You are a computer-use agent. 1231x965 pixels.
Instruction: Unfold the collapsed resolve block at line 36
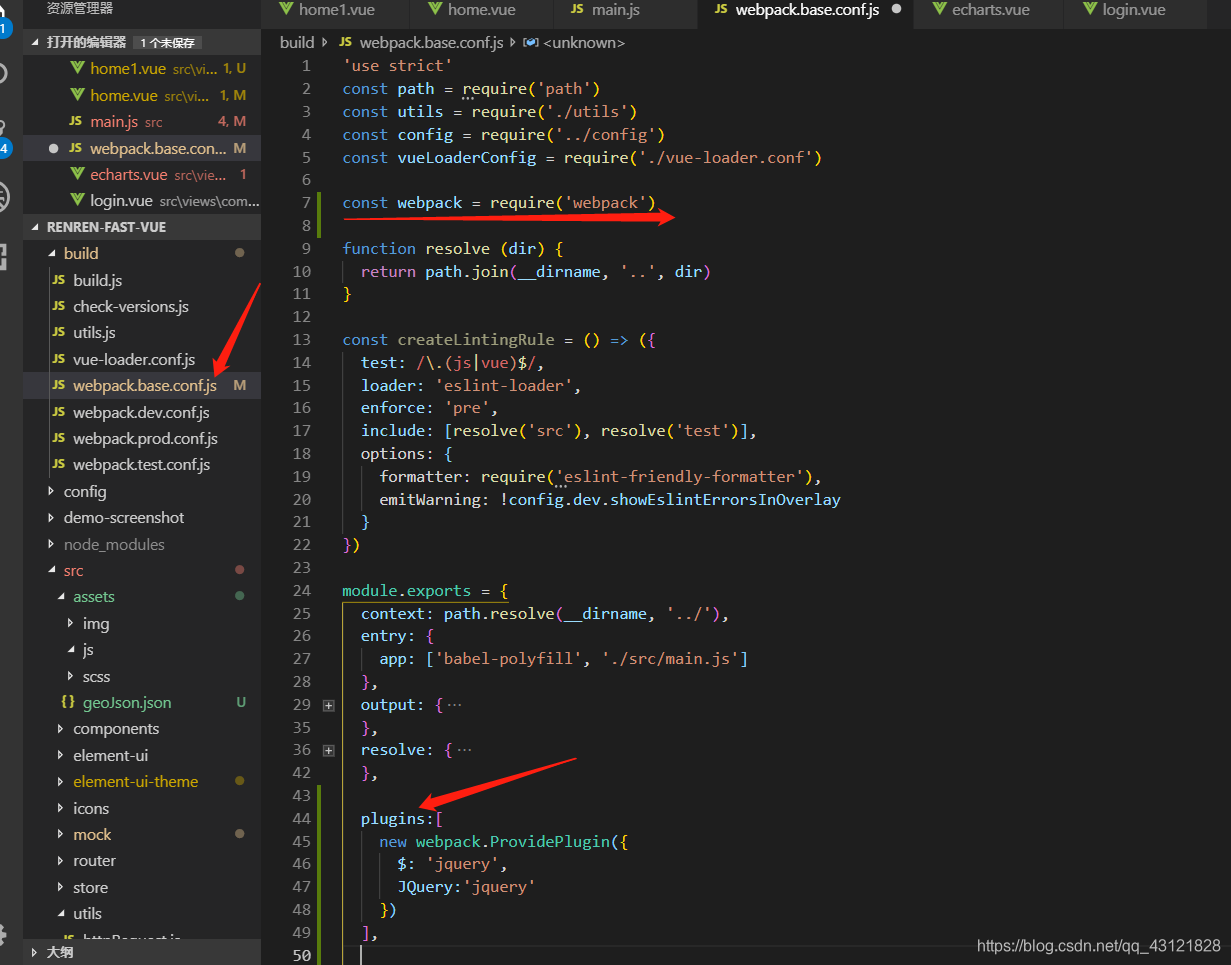(x=329, y=750)
